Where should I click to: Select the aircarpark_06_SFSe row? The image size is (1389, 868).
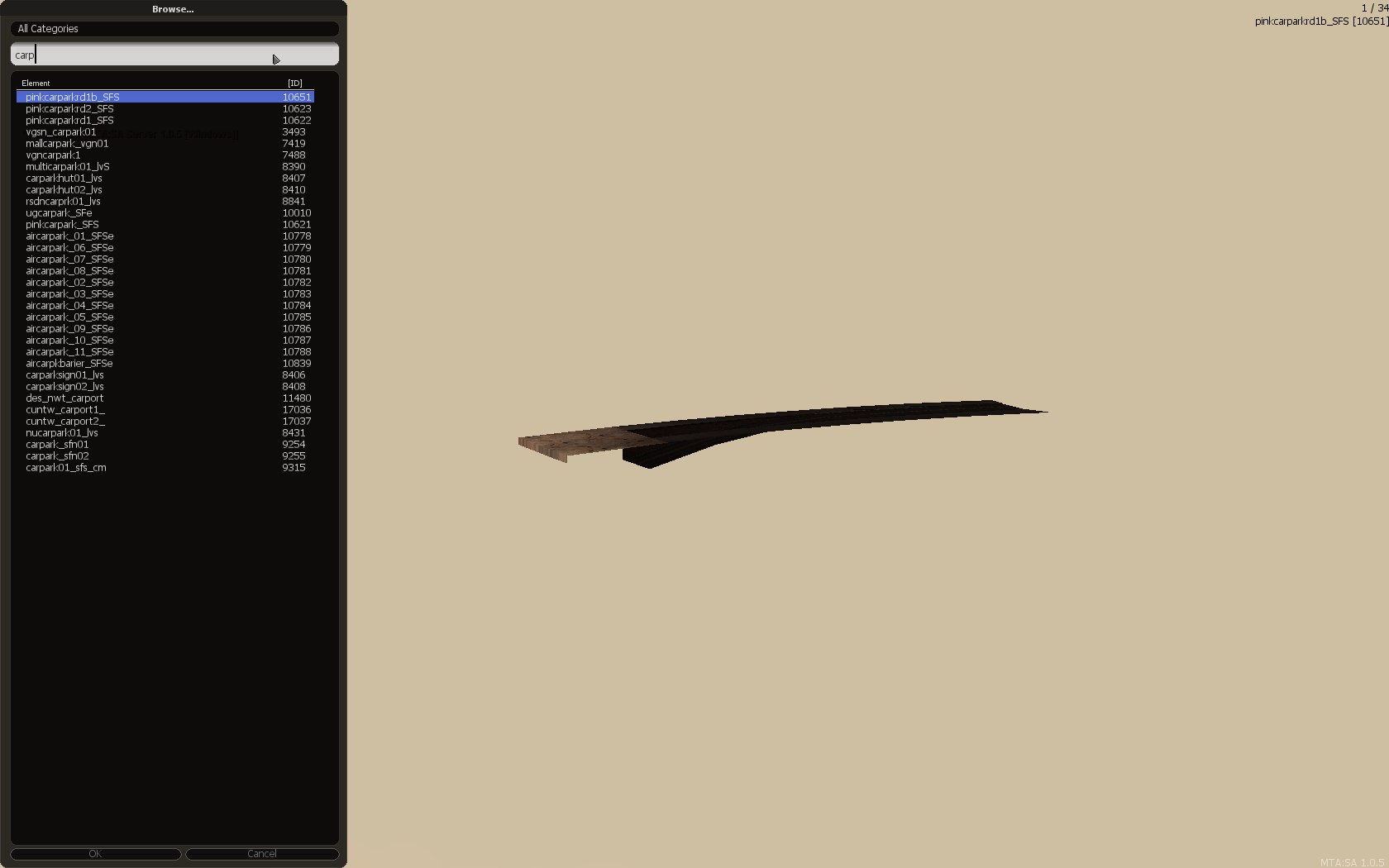pyautogui.click(x=165, y=247)
